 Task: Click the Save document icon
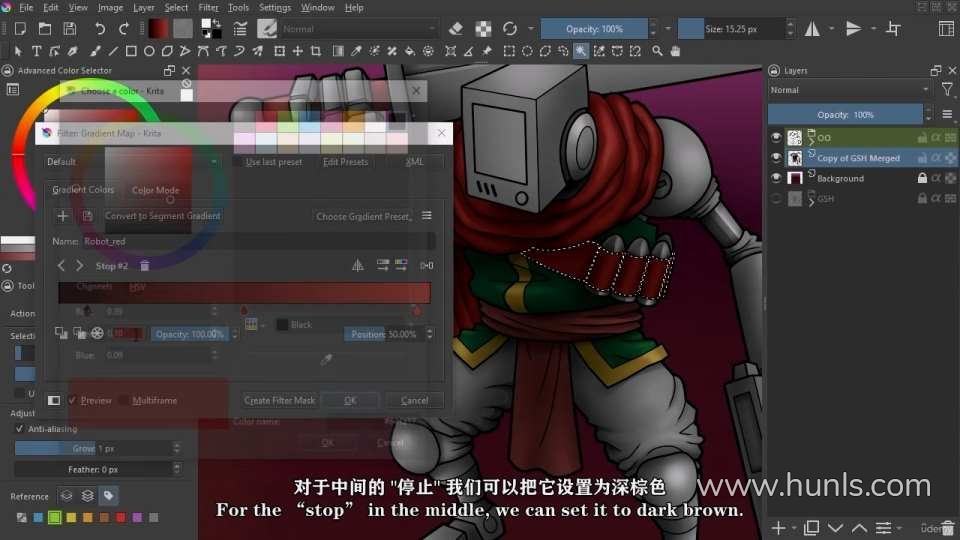pos(69,29)
